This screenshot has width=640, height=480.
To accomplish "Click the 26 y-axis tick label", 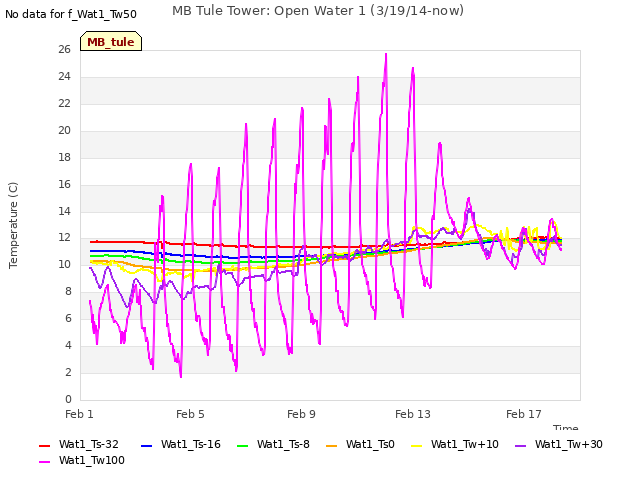I will pyautogui.click(x=64, y=49).
